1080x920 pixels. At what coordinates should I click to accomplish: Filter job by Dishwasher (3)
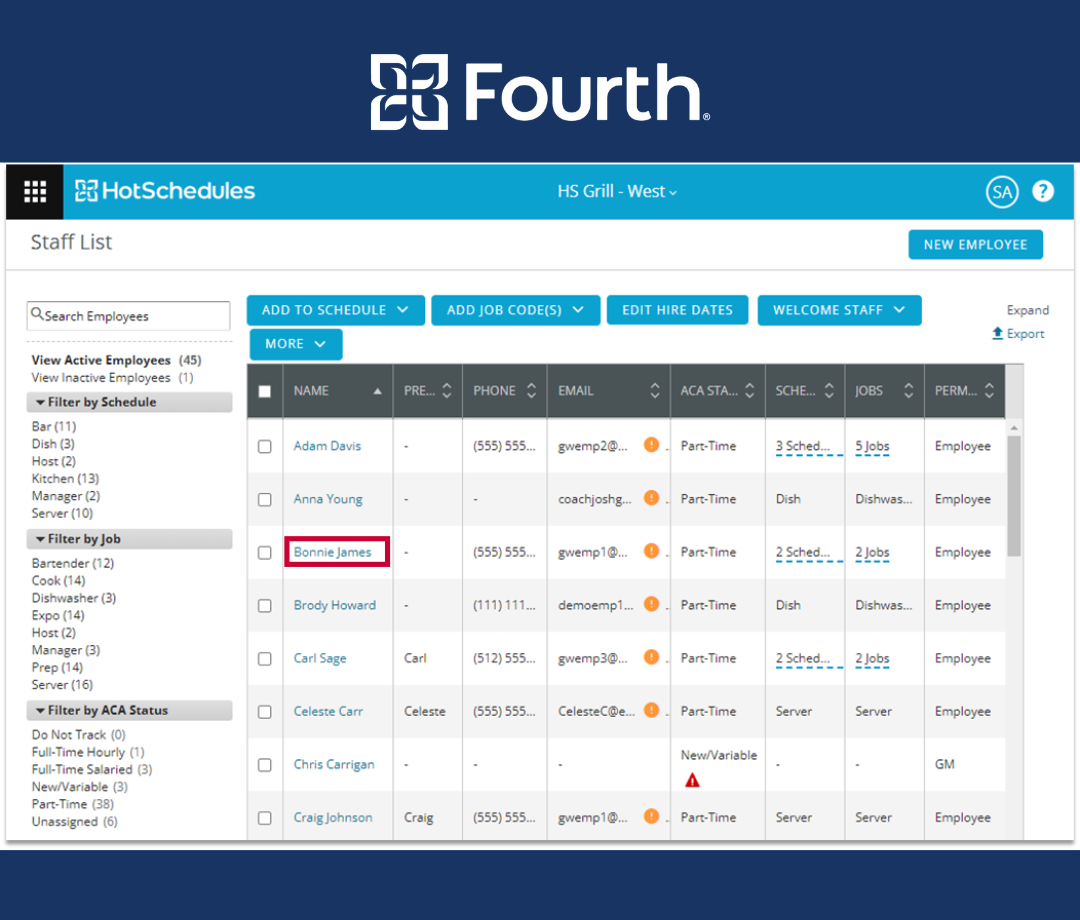(74, 598)
